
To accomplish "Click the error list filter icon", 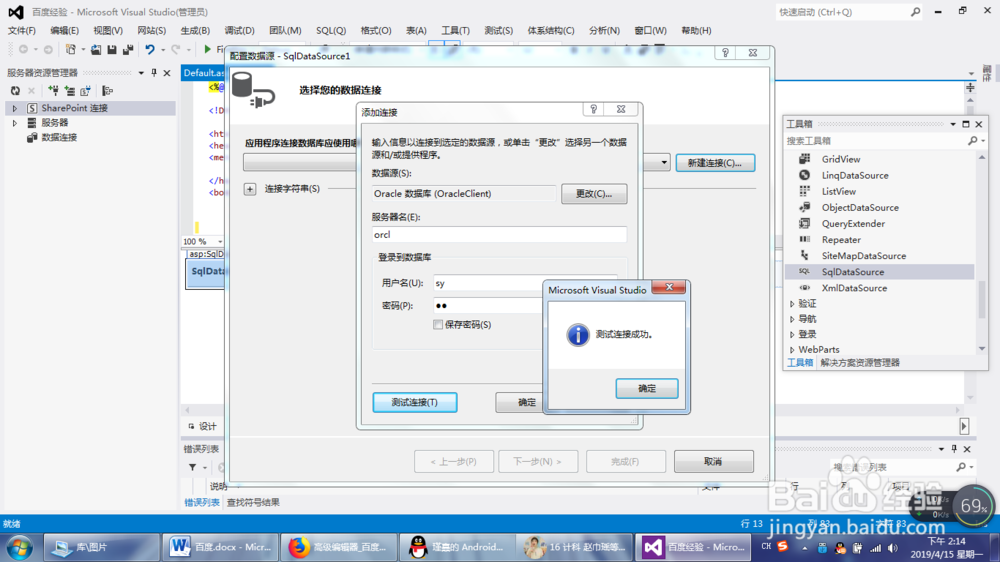I will pos(193,468).
